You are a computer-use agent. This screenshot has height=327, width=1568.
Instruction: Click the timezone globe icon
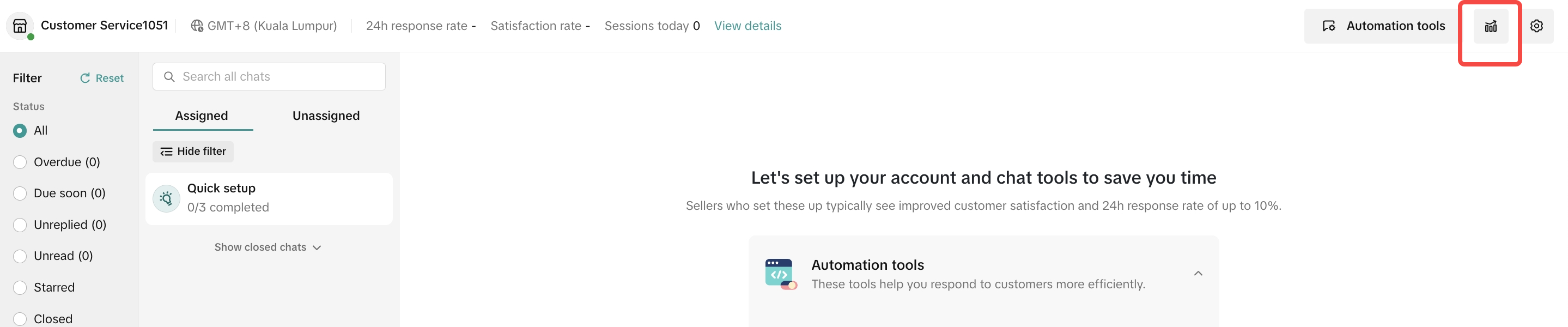[197, 26]
